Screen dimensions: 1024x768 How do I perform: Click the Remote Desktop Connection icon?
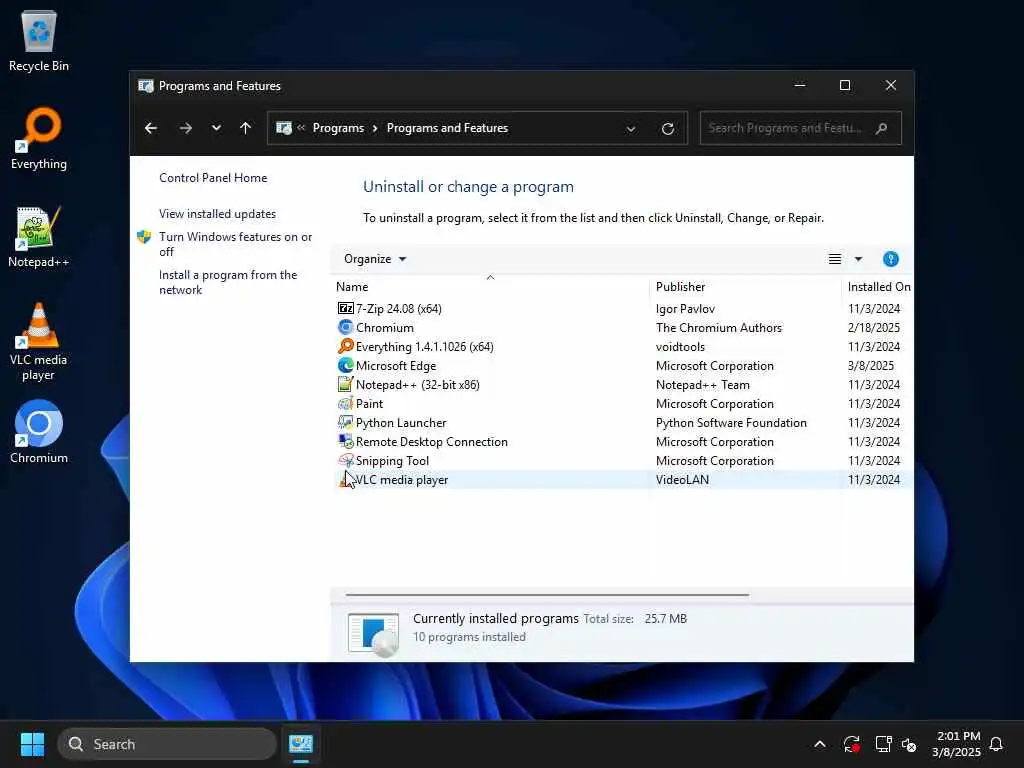(345, 441)
